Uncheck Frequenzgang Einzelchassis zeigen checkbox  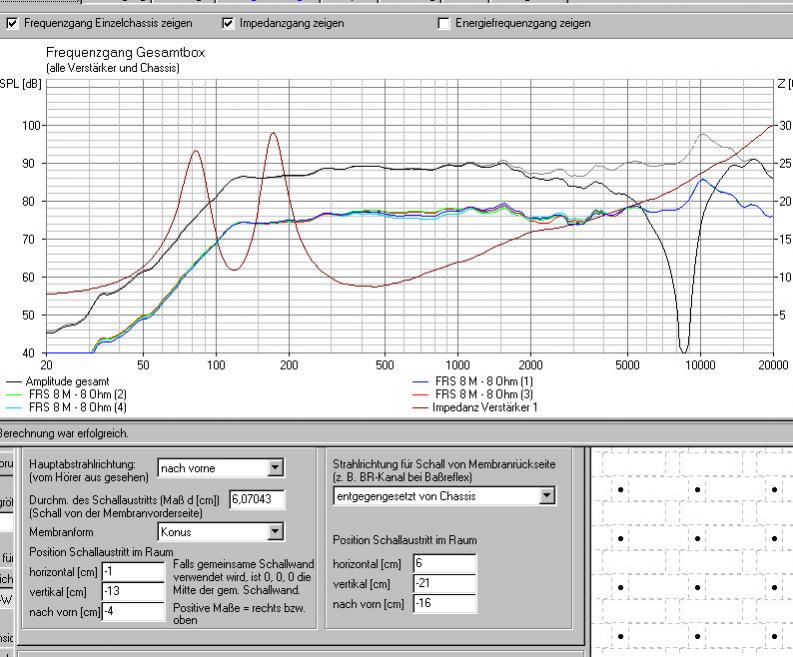pos(12,23)
